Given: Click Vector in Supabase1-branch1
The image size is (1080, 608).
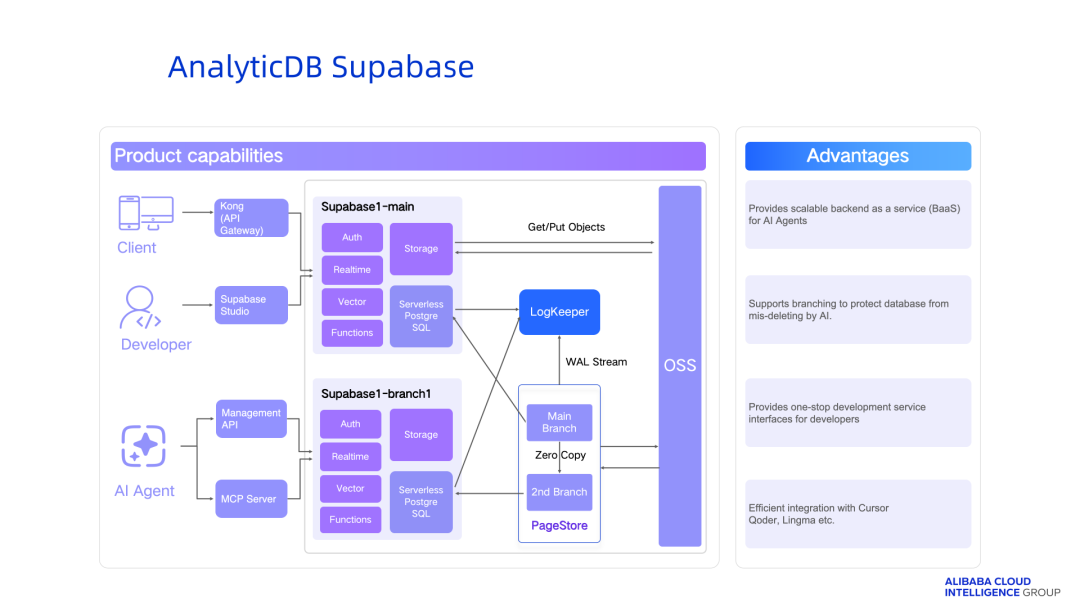Looking at the screenshot, I should coord(351,488).
